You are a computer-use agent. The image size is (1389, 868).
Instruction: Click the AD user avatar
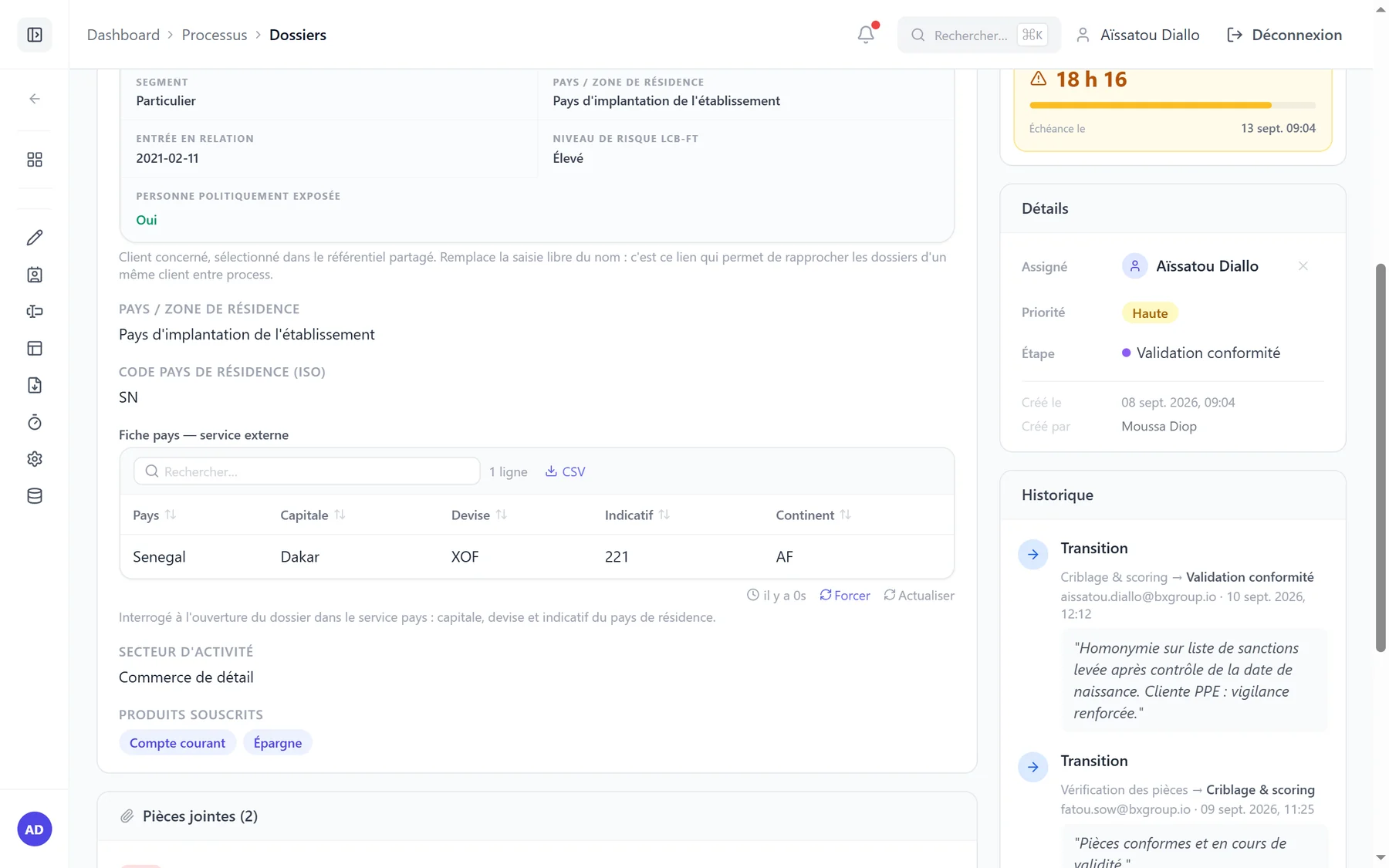coord(35,829)
